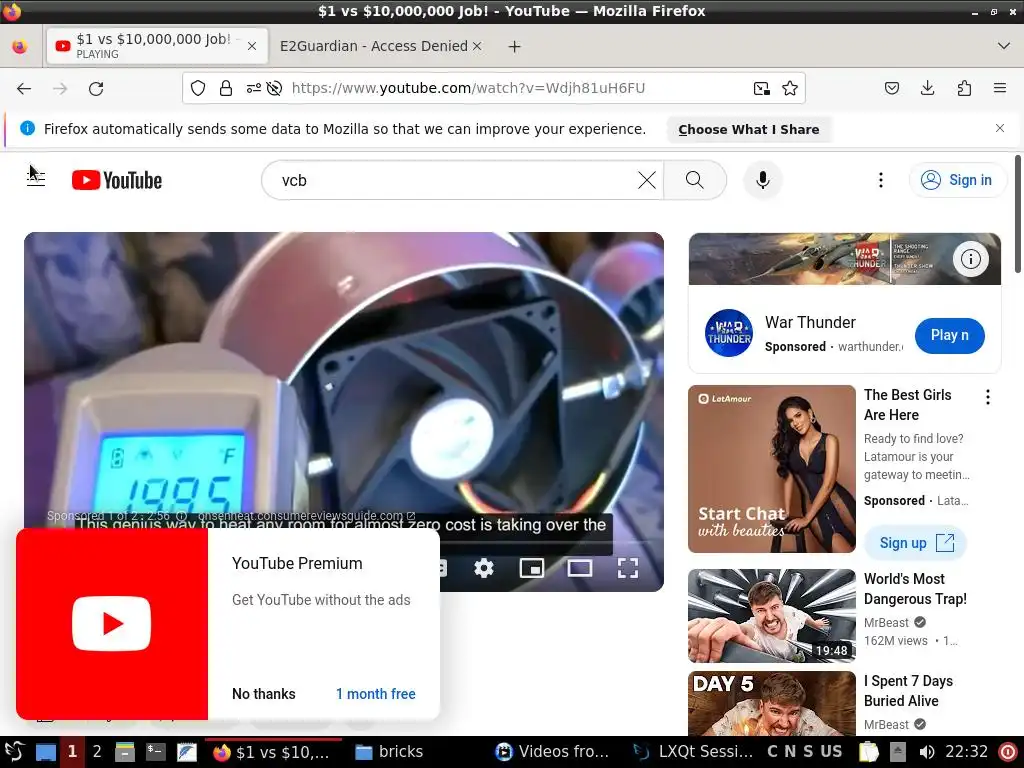The width and height of the screenshot is (1024, 768).
Task: Open volume control in system tray
Action: tap(926, 752)
